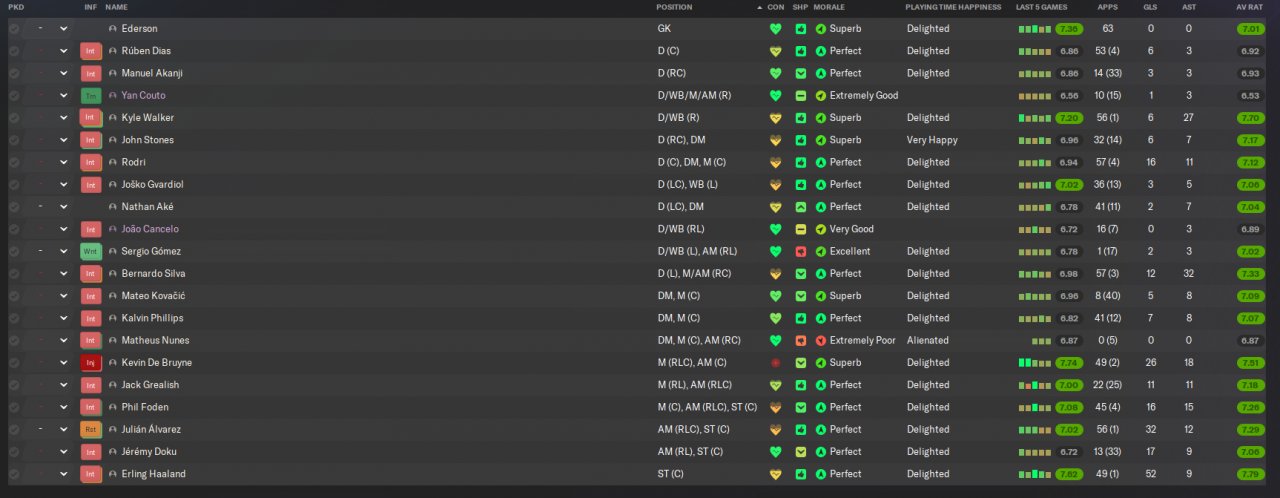Open the position dropdown for João Cancelo
The image size is (1280, 498).
pyautogui.click(x=64, y=229)
